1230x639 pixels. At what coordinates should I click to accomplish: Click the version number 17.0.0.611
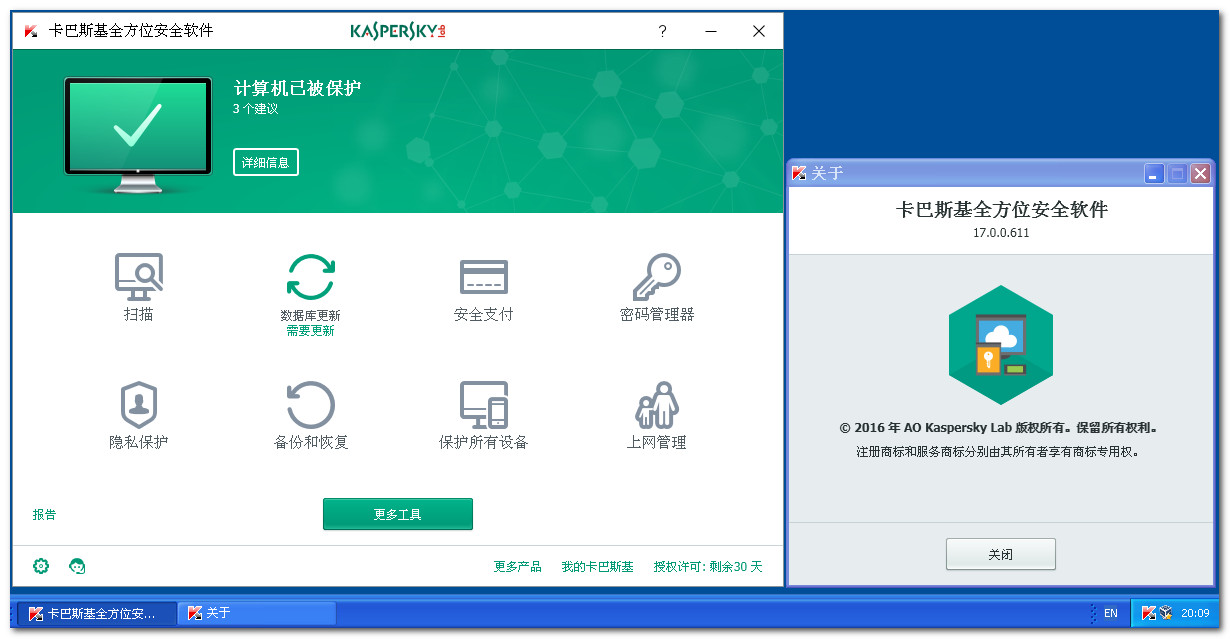click(x=1001, y=233)
